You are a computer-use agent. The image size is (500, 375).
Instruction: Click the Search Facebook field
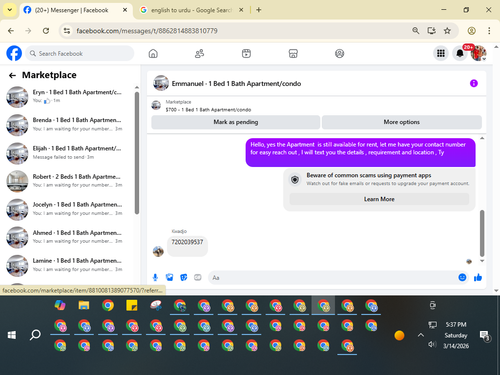pos(80,53)
